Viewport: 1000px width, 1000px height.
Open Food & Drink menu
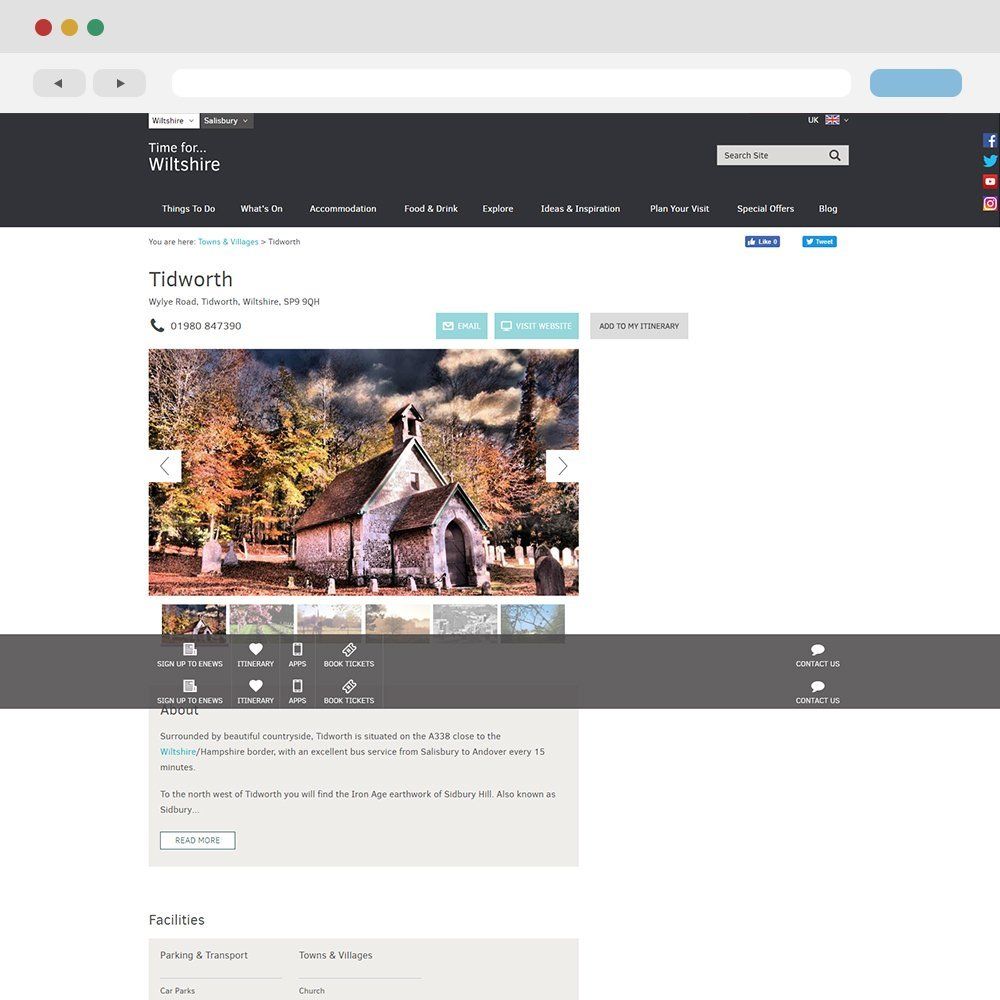pos(430,209)
